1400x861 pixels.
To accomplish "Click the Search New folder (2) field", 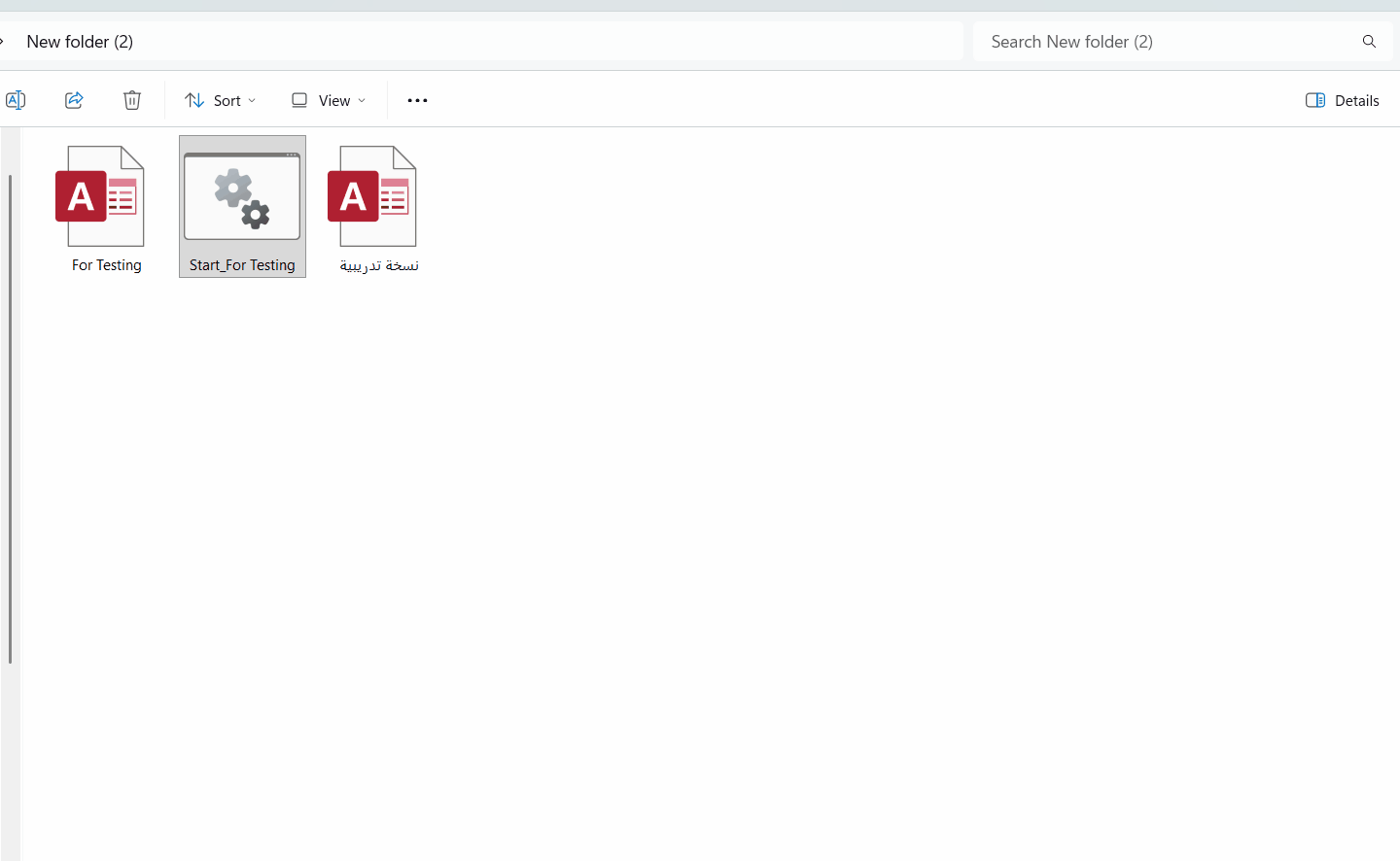I will 1183,42.
